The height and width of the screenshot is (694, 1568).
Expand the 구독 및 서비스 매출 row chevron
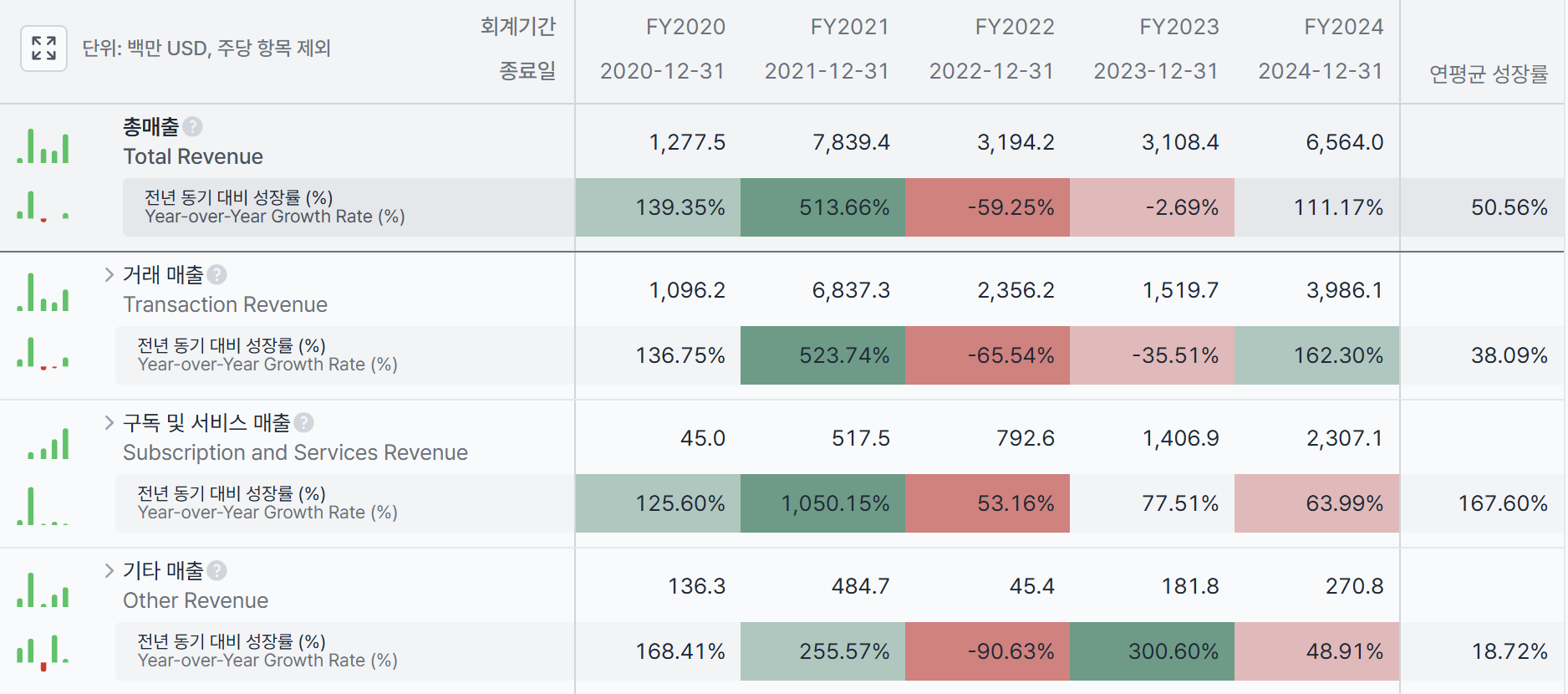pos(109,422)
